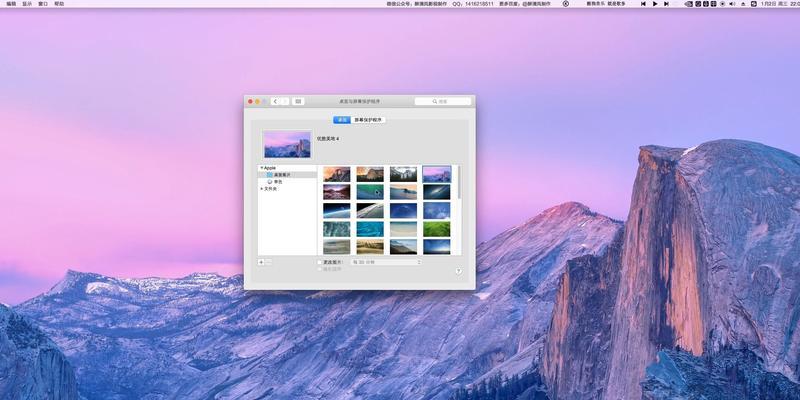Choose the green grass wallpaper
800x400 pixels.
(437, 229)
